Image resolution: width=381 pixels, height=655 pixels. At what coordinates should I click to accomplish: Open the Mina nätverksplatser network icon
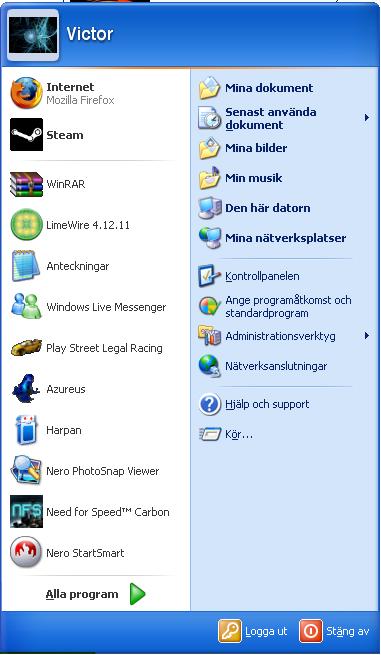click(x=209, y=238)
